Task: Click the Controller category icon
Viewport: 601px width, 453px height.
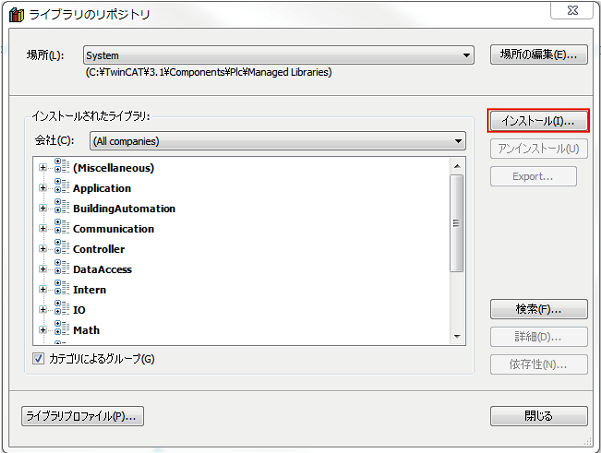Action: (61, 248)
